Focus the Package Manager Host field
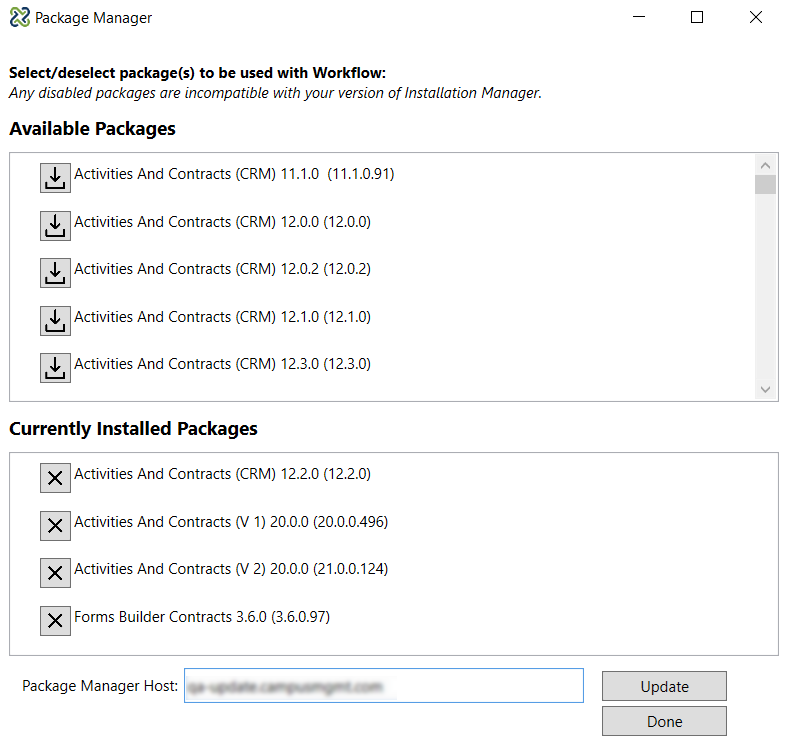Screen dimensions: 786x744 click(x=383, y=686)
